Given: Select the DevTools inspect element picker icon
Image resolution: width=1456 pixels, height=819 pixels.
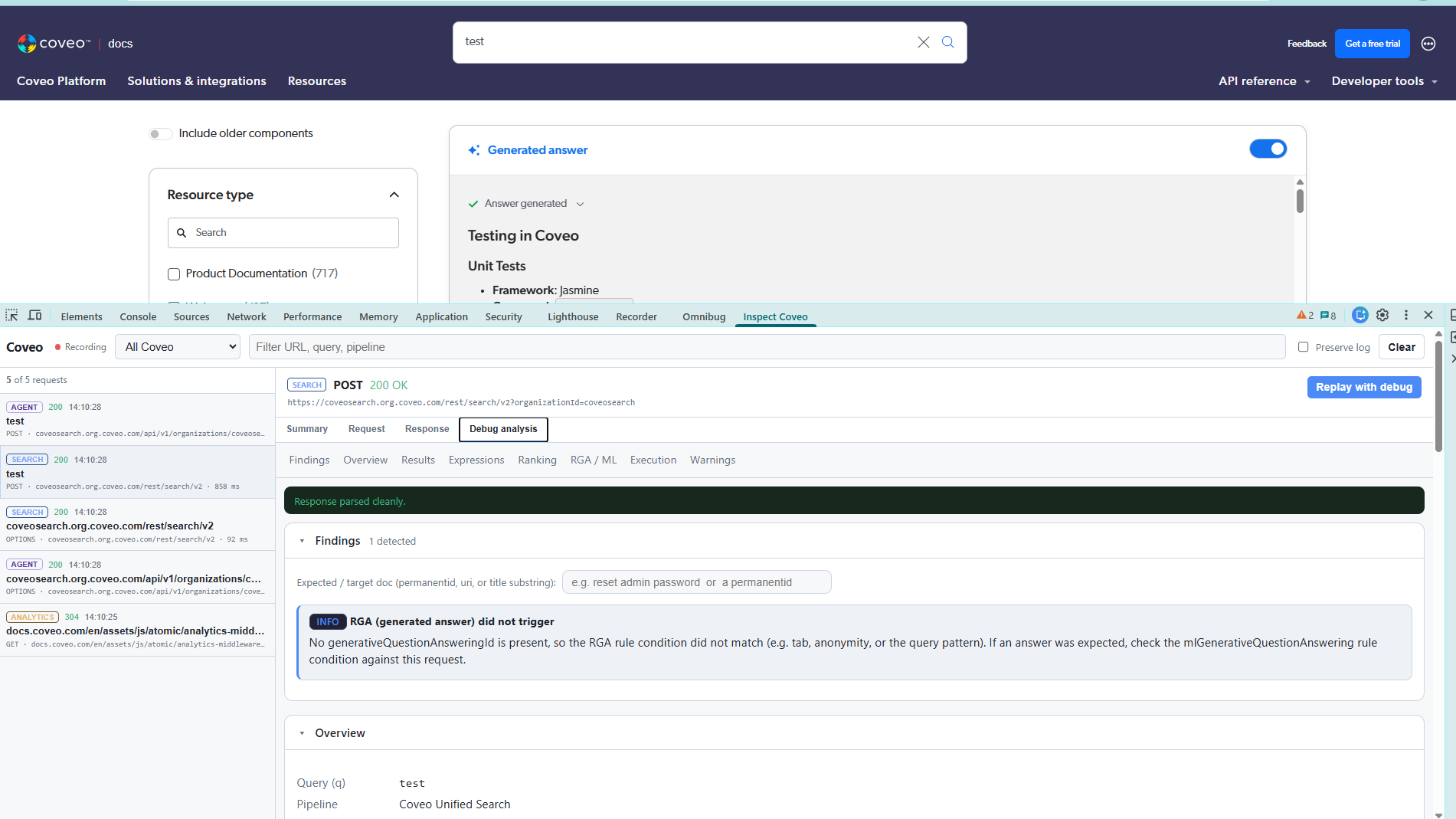Looking at the screenshot, I should [11, 316].
